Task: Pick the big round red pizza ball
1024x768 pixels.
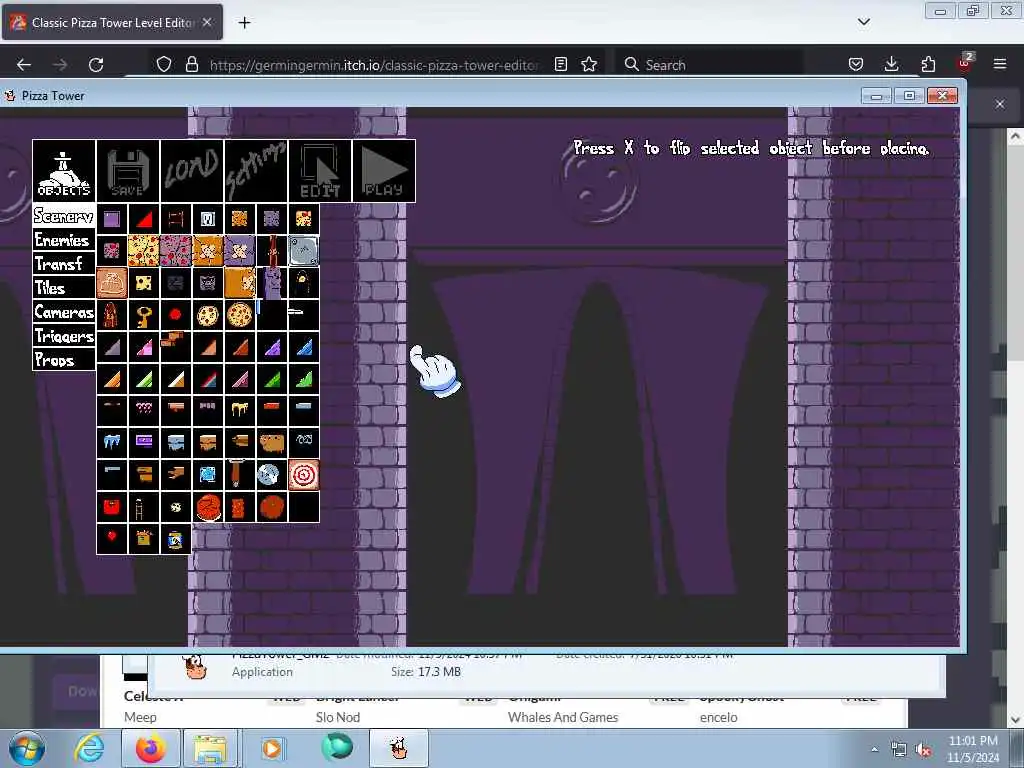Action: 208,507
